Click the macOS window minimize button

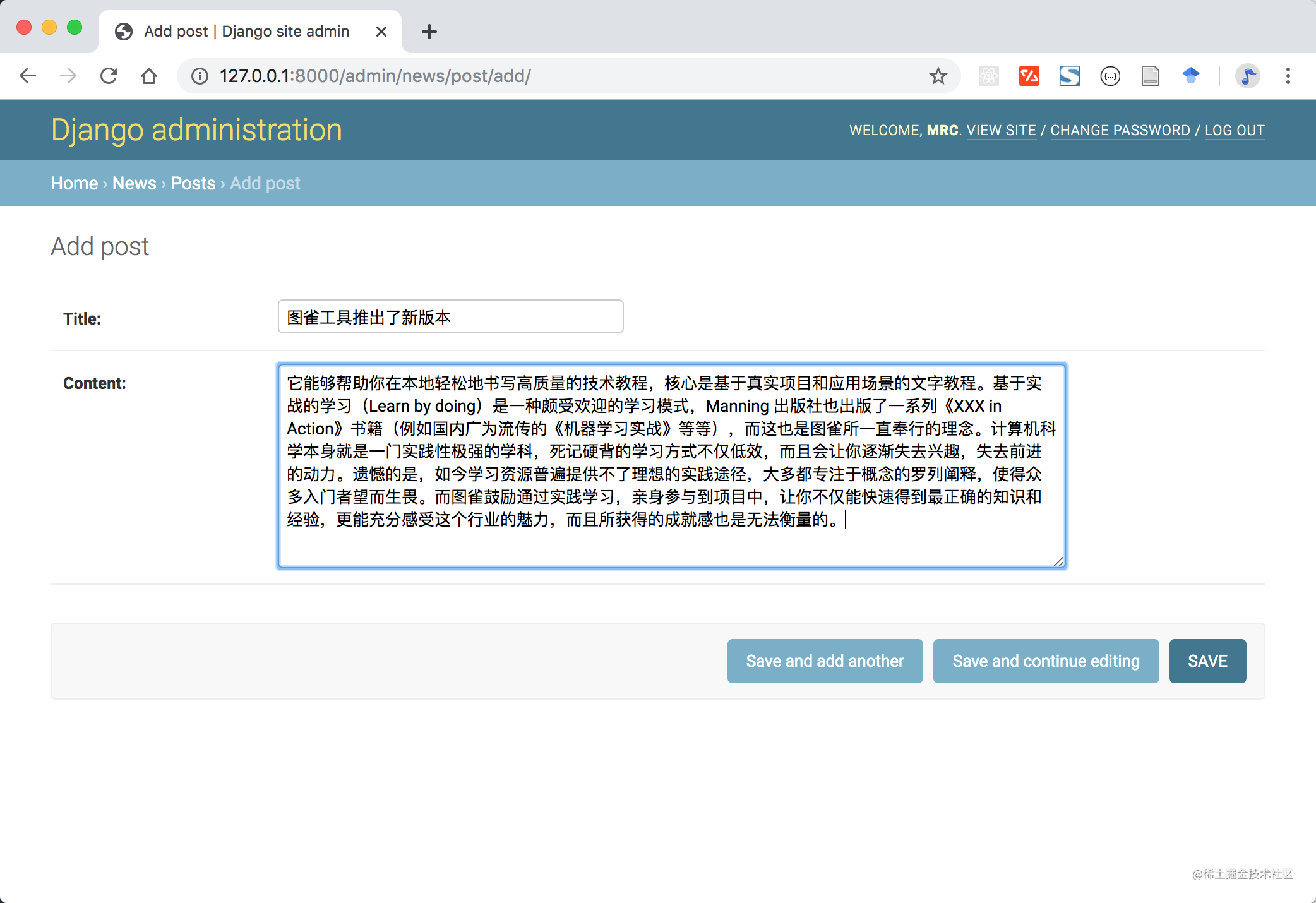pyautogui.click(x=49, y=28)
